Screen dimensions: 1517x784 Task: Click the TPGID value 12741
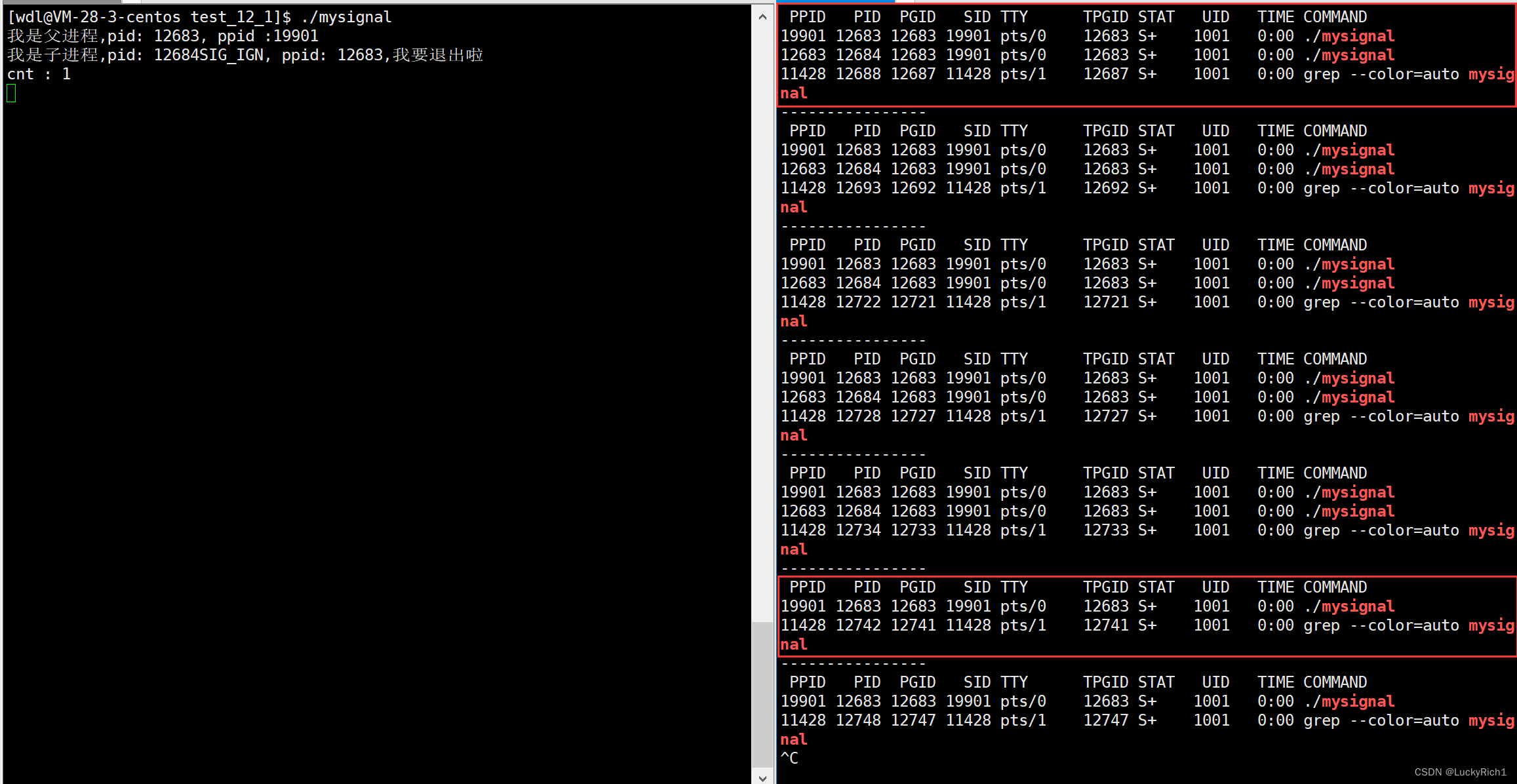(x=1106, y=625)
